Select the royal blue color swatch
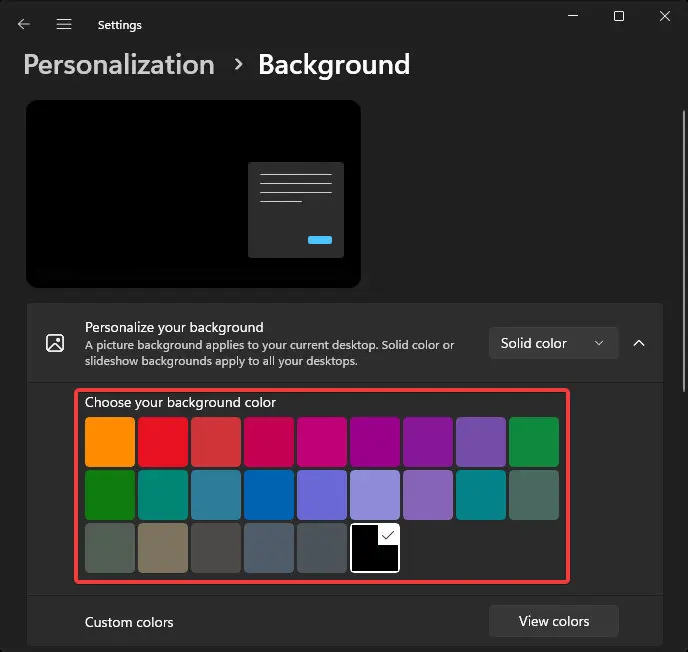This screenshot has width=688, height=652. tap(269, 495)
